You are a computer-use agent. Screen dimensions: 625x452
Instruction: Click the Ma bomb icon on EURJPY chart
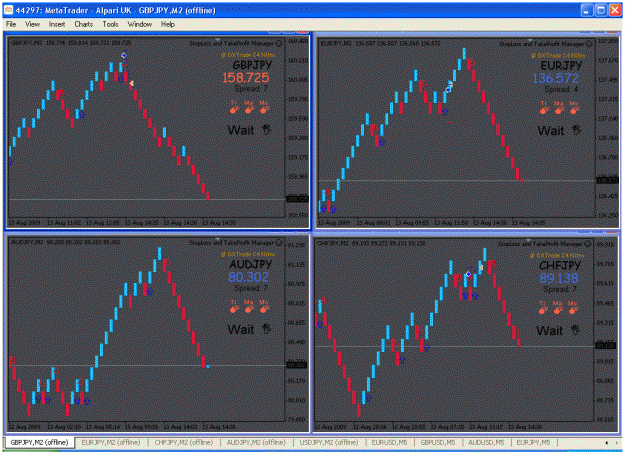tap(558, 110)
